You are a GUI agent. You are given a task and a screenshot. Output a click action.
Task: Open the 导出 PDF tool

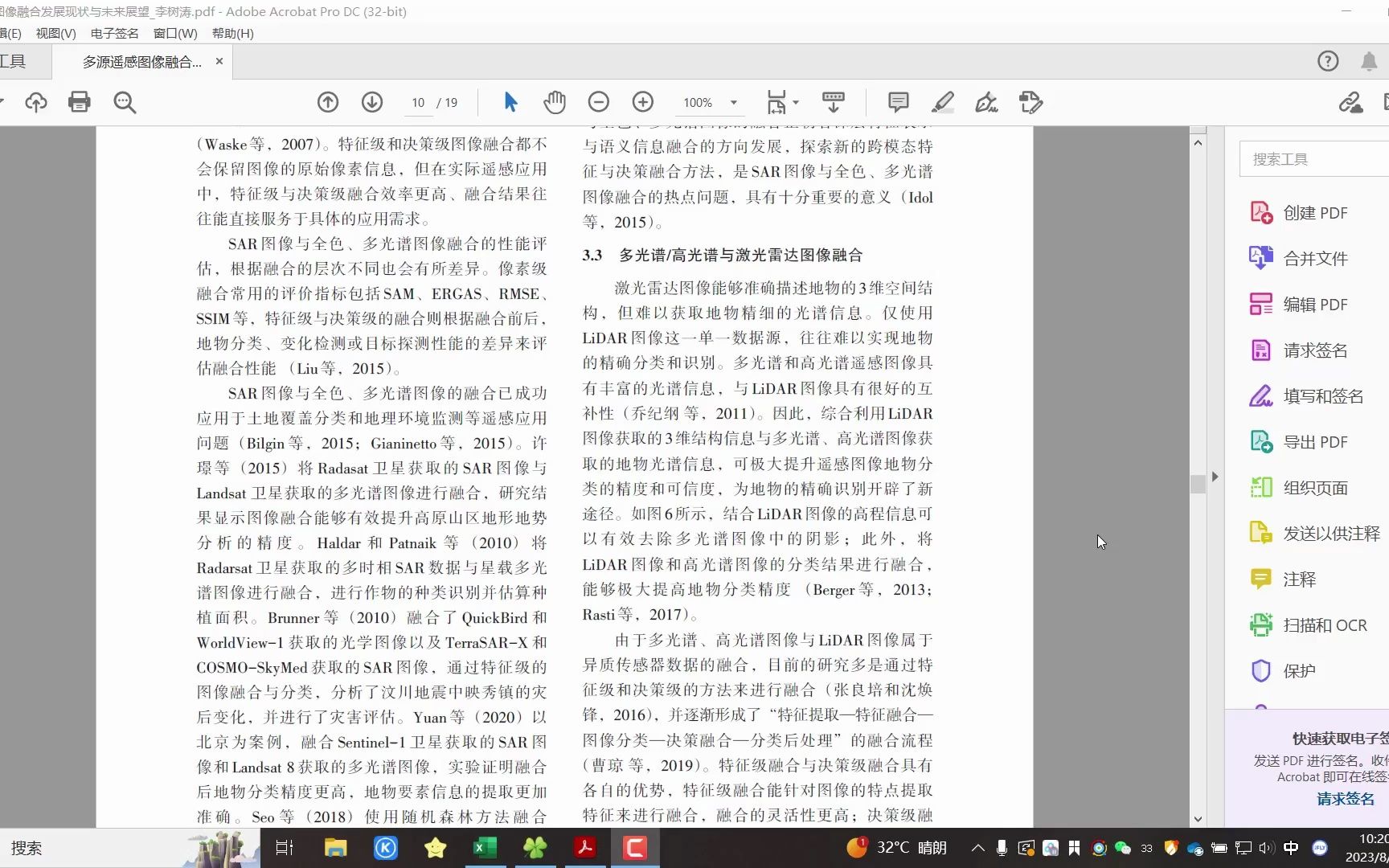tap(1312, 441)
